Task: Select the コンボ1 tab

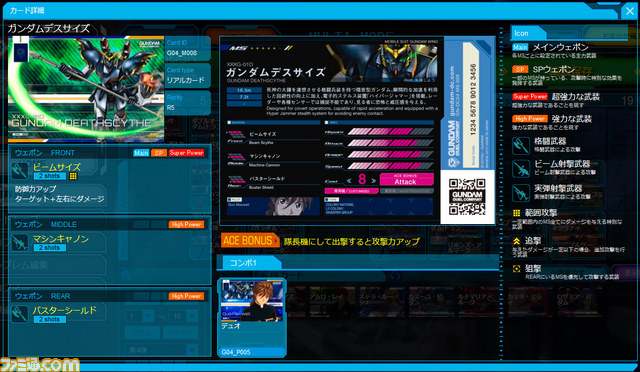Action: coord(249,263)
